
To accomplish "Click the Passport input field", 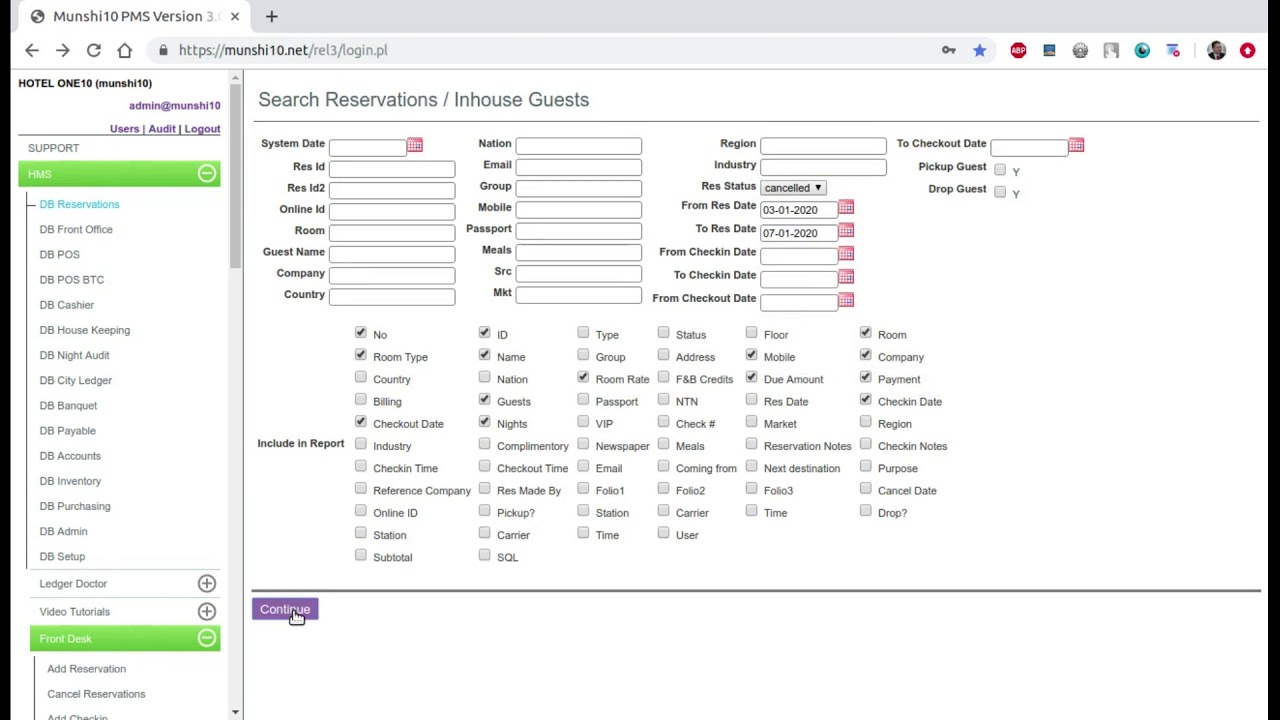I will pyautogui.click(x=578, y=231).
